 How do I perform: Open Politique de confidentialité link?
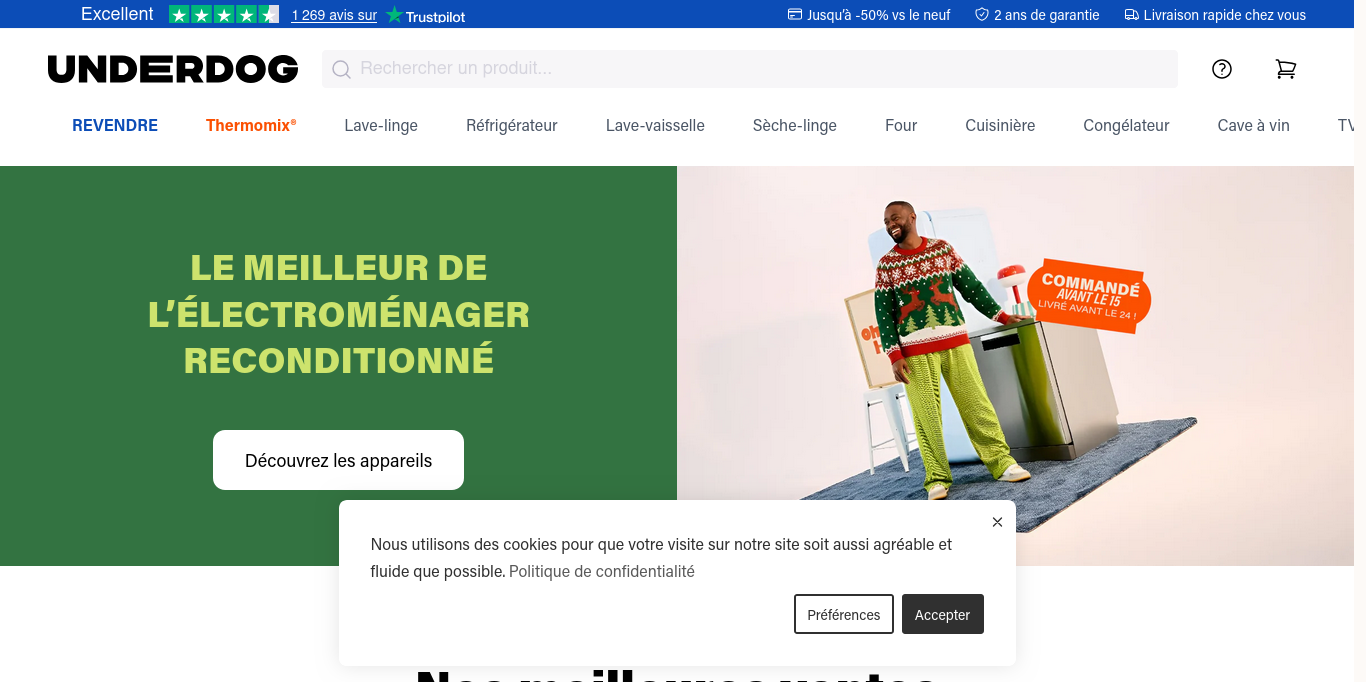click(602, 571)
